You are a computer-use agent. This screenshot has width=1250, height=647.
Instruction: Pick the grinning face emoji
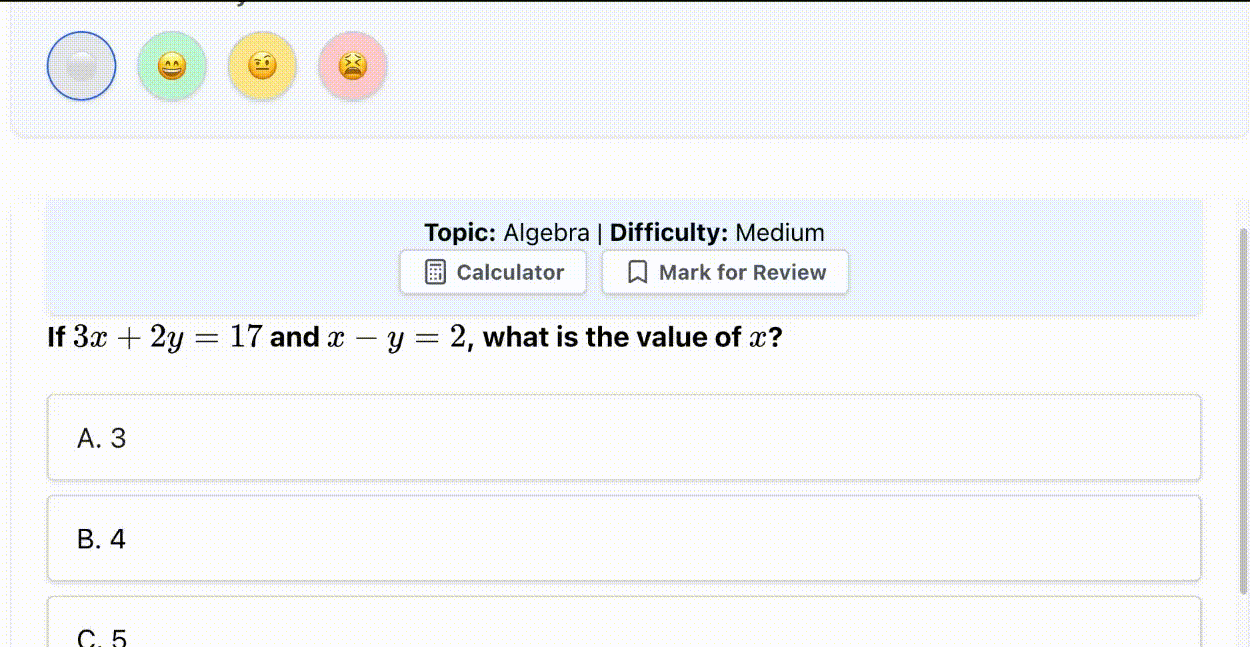point(172,67)
